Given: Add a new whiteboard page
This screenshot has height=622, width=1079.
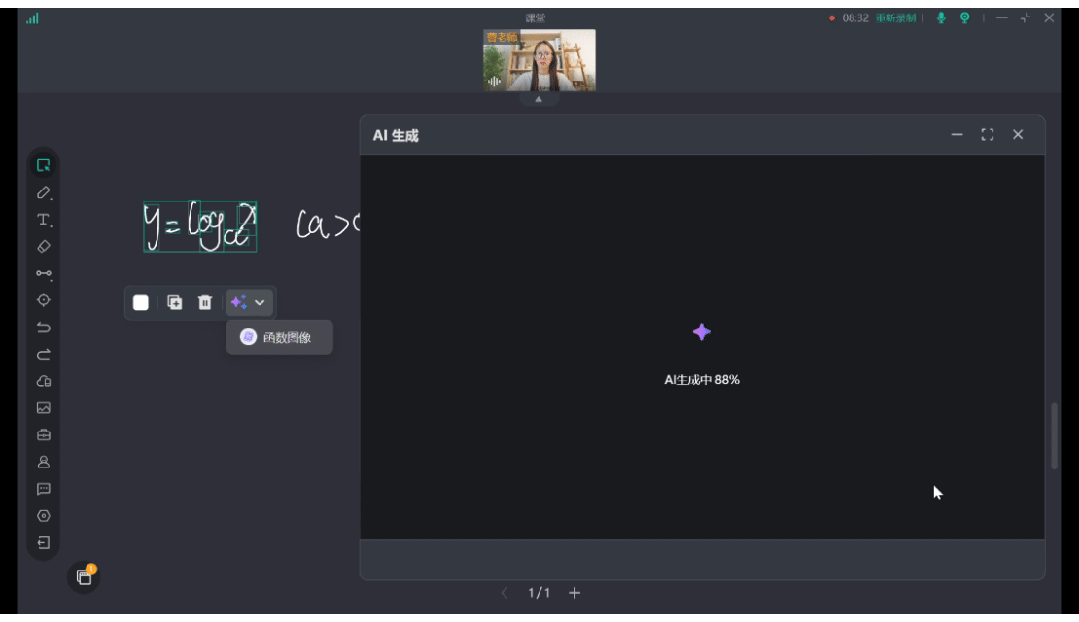Looking at the screenshot, I should [x=575, y=592].
